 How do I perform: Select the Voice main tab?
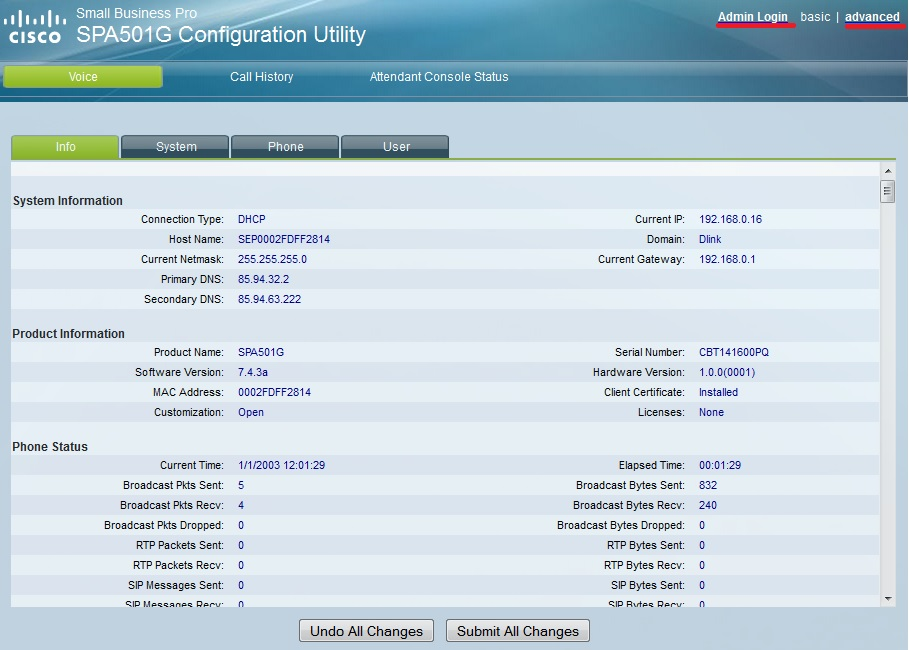coord(83,77)
